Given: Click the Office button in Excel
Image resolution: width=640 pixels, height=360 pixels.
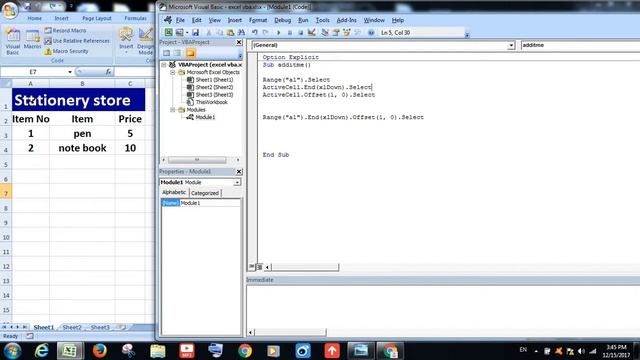Looking at the screenshot, I should pos(9,10).
